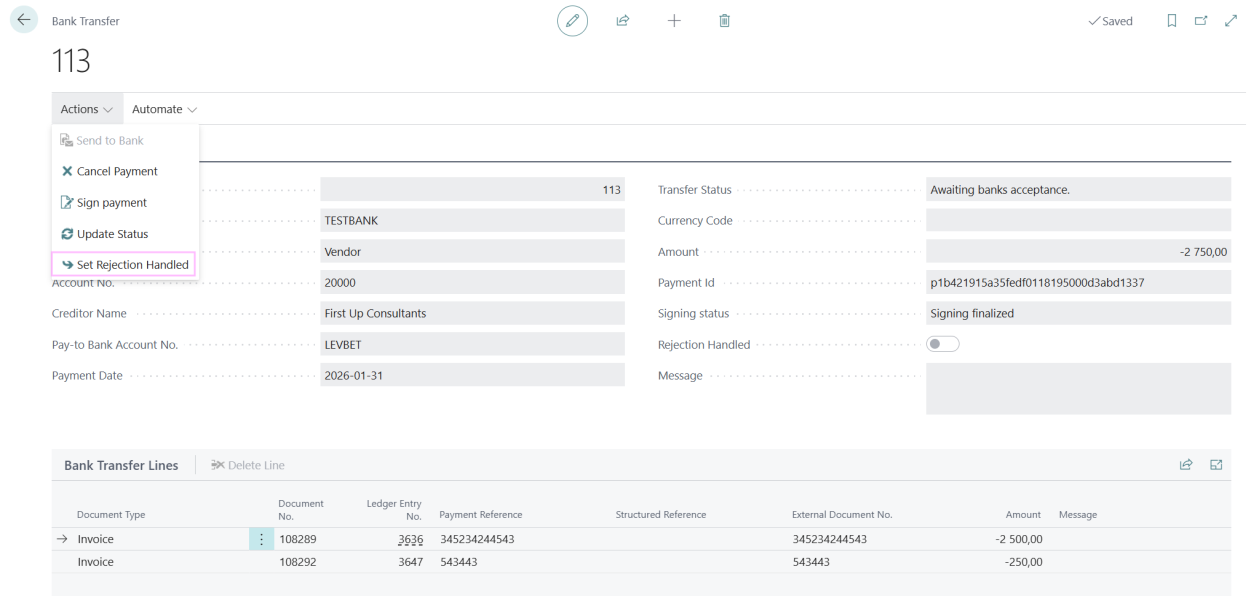Delete the bank transfer with the trash icon
The width and height of the screenshot is (1259, 596).
tap(725, 21)
